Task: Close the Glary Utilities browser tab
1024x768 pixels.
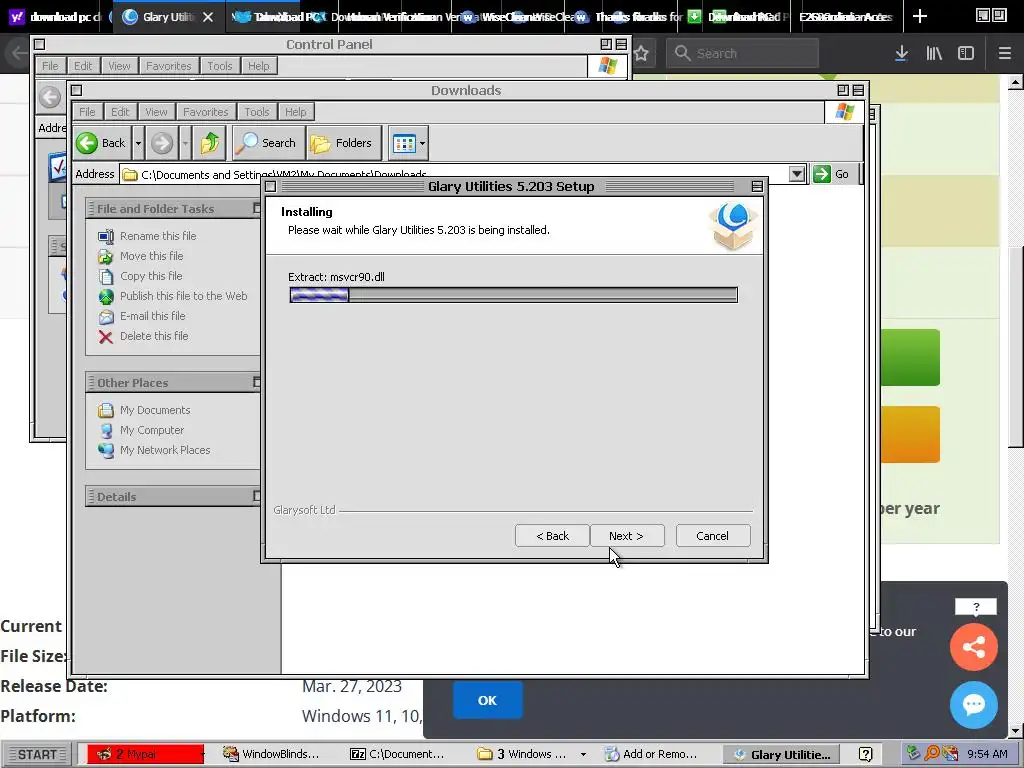Action: [x=208, y=17]
